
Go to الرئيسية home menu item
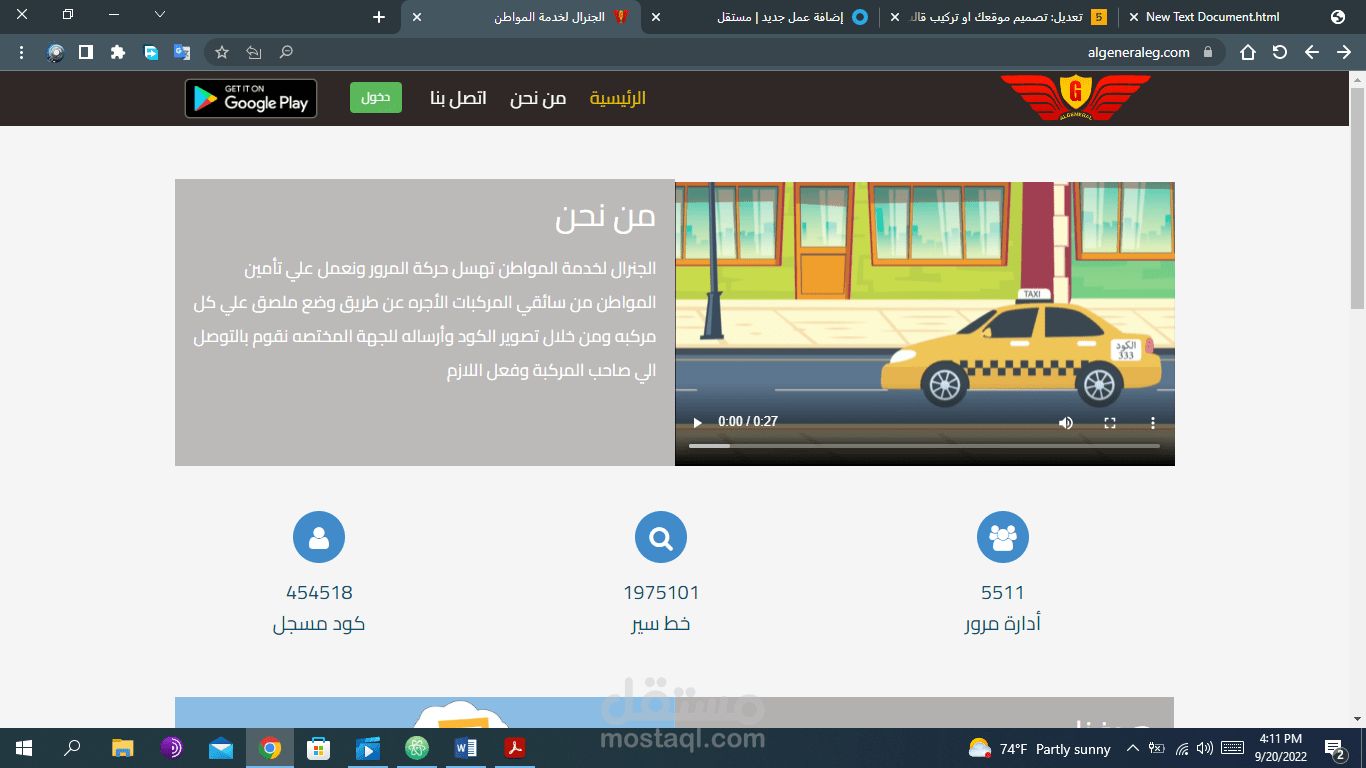point(617,98)
